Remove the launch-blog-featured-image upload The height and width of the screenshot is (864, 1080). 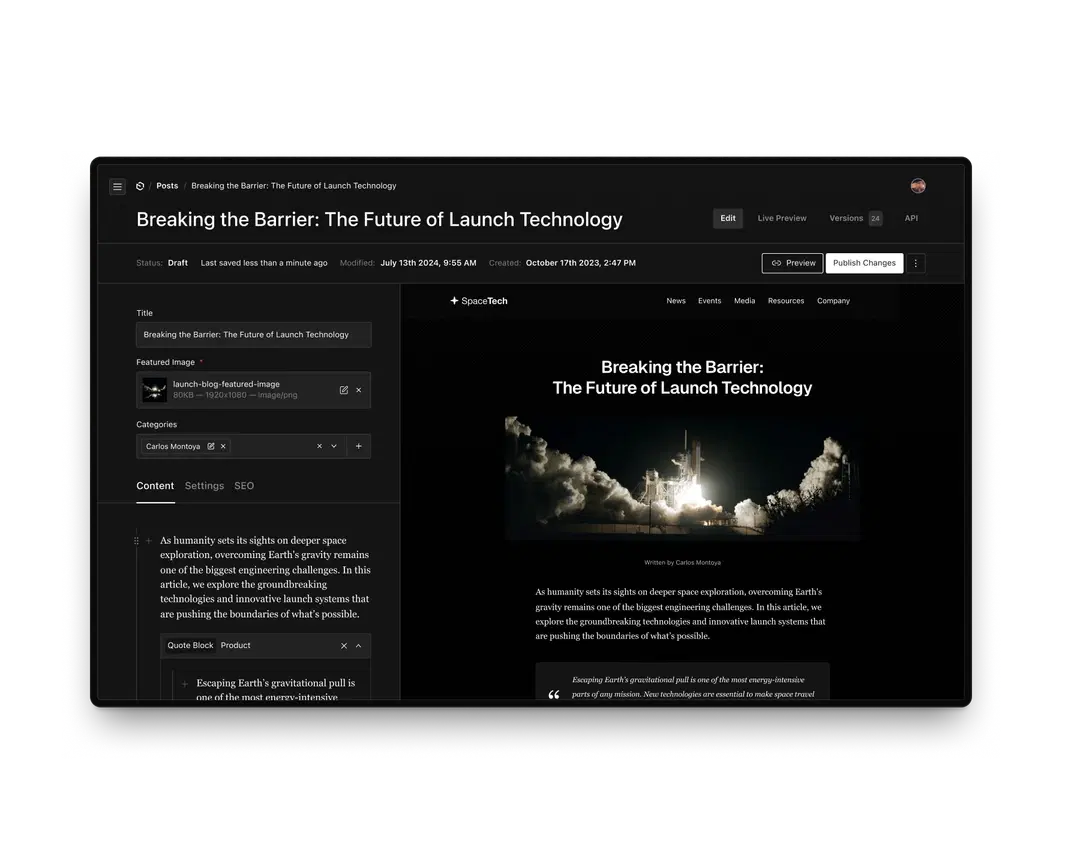[359, 390]
